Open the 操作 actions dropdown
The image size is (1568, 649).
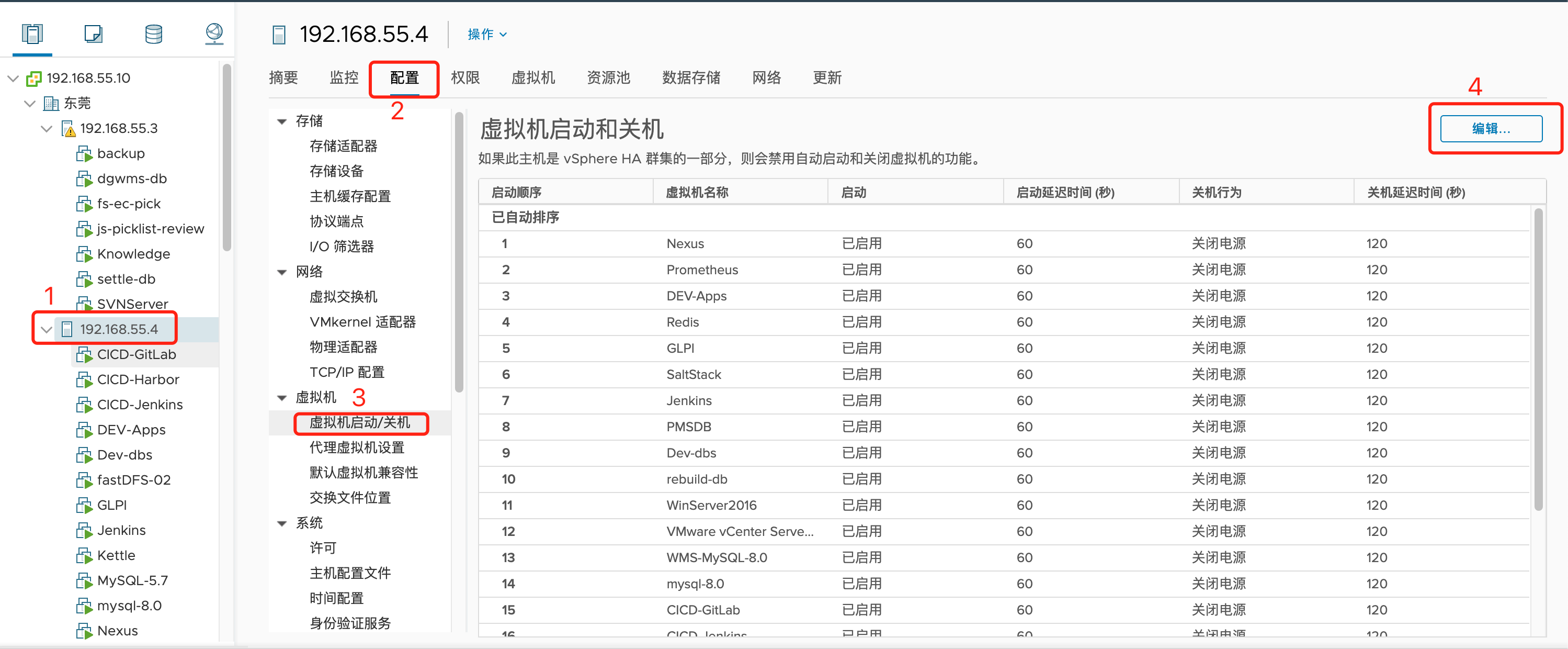(x=487, y=34)
